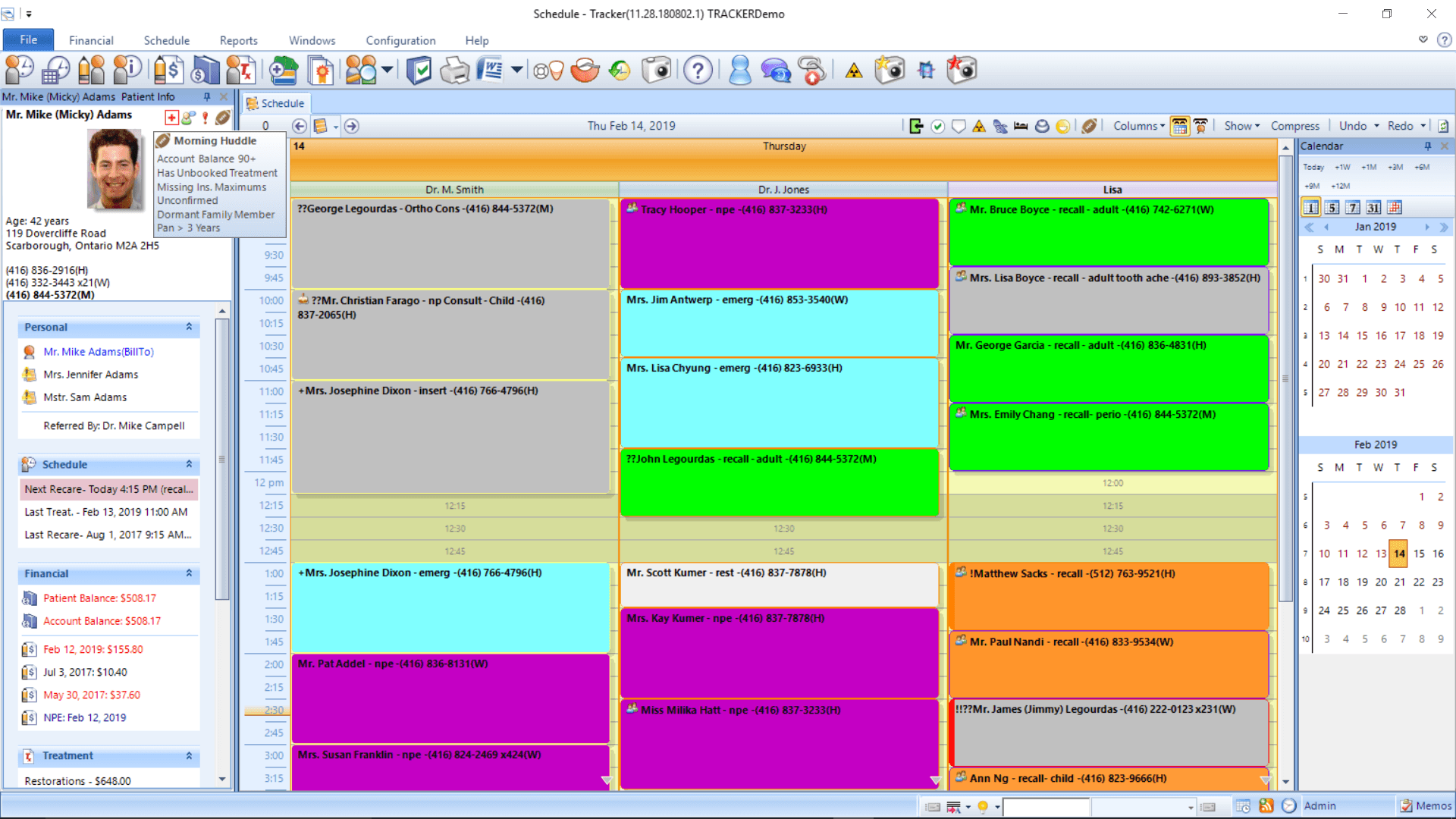The width and height of the screenshot is (1456, 819).
Task: Click the red medical alert cross icon
Action: (171, 117)
